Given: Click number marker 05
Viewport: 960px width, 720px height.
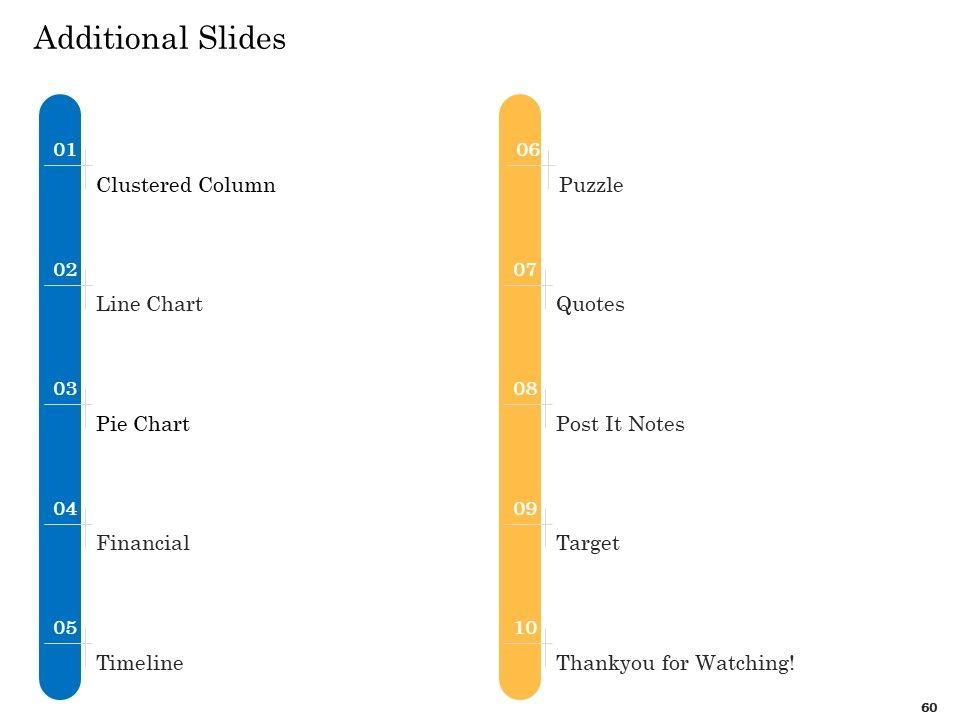Looking at the screenshot, I should pos(65,628).
